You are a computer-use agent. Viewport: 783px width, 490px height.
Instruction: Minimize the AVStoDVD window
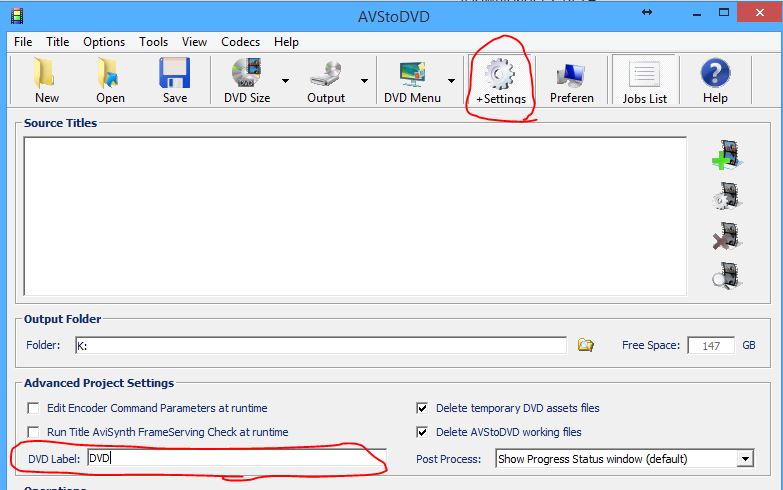coord(697,13)
